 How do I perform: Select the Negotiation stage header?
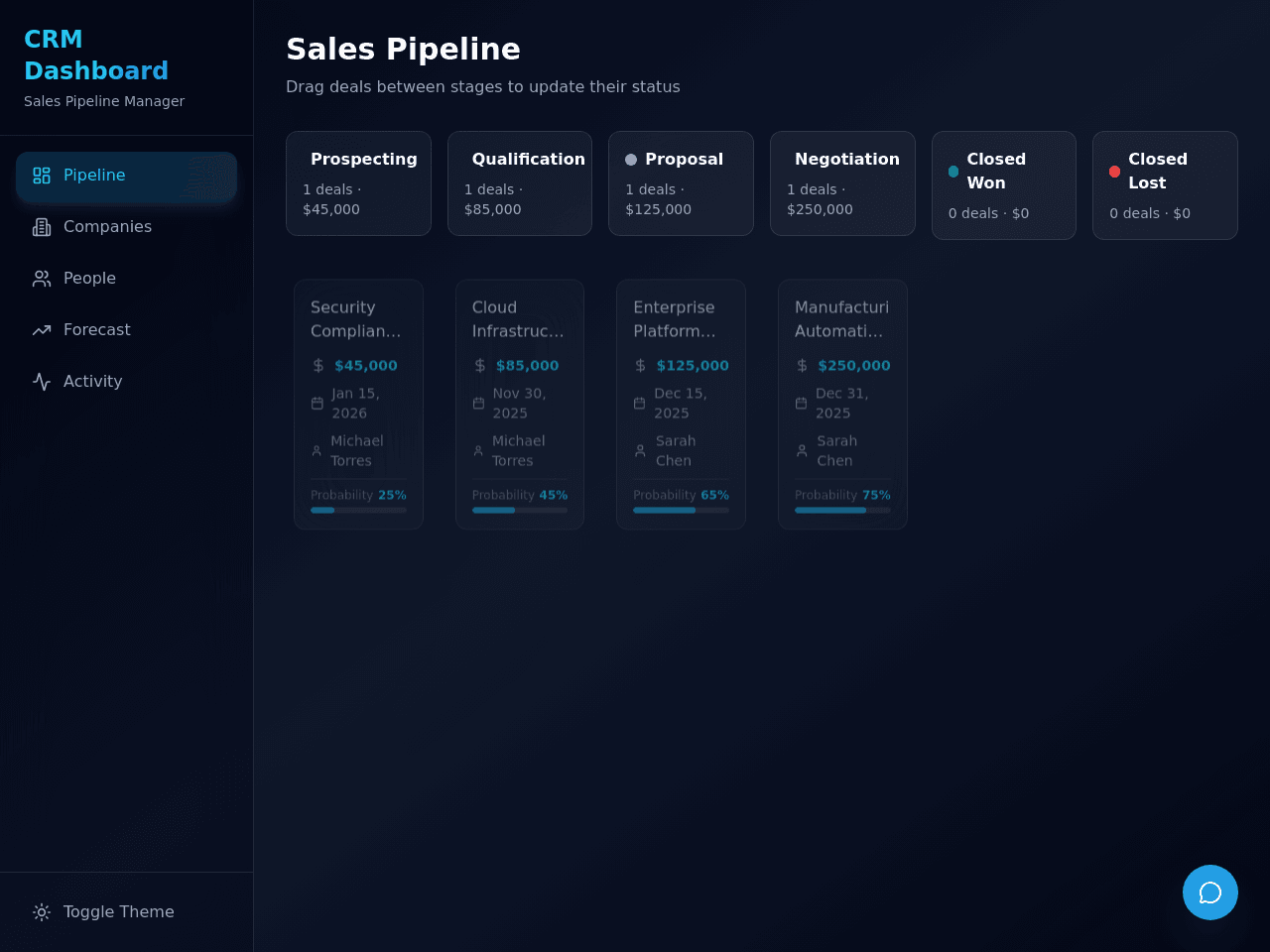842,183
